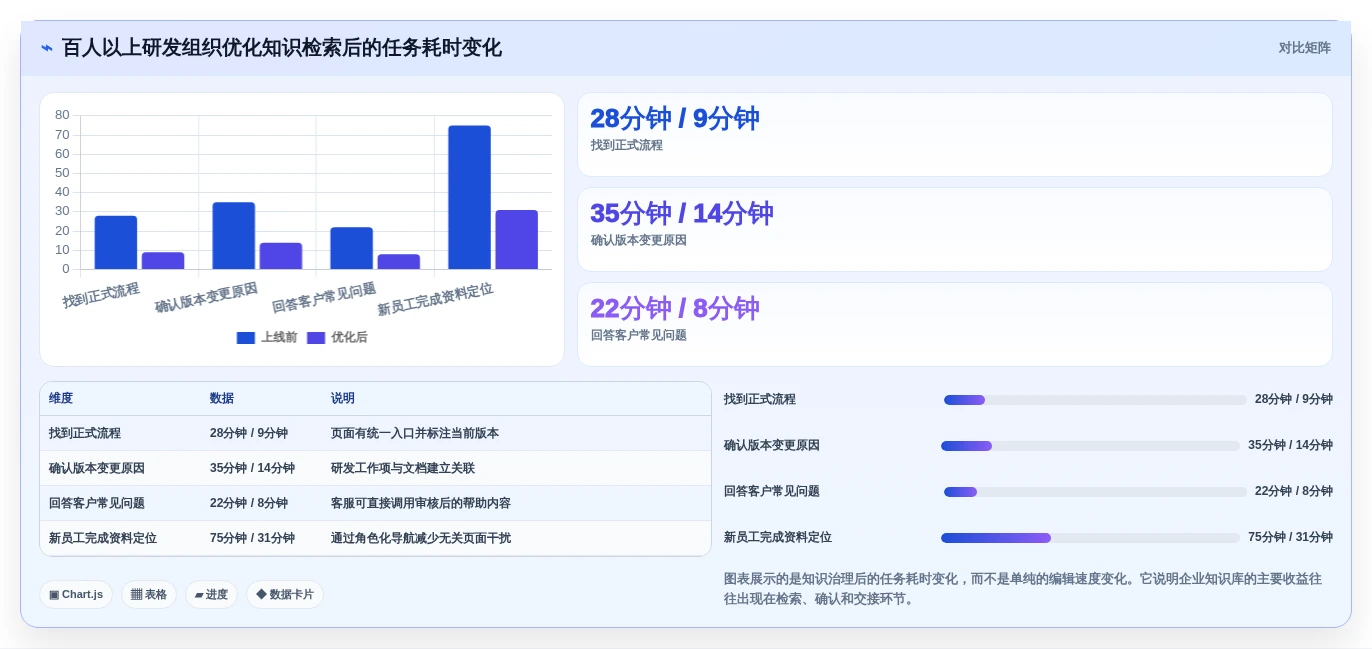Screen dimensions: 1372x649
Task: Click the 回答客户常见问题 progress bar
Action: (x=1095, y=492)
